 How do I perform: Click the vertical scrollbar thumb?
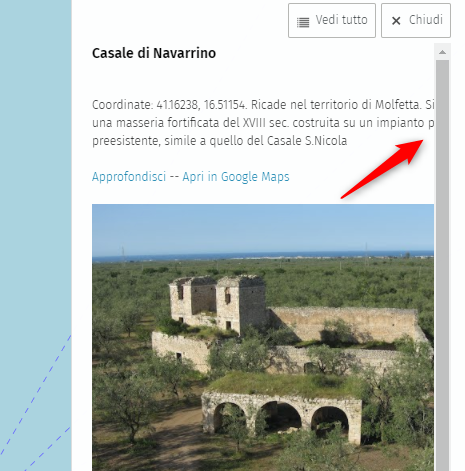tap(442, 265)
